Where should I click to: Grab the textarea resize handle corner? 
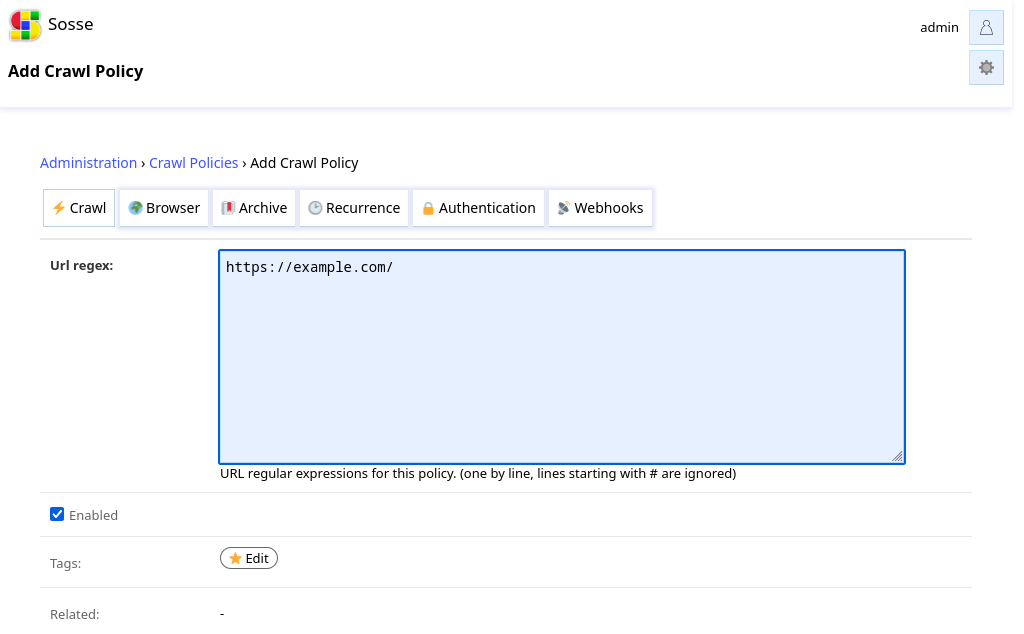click(x=897, y=456)
